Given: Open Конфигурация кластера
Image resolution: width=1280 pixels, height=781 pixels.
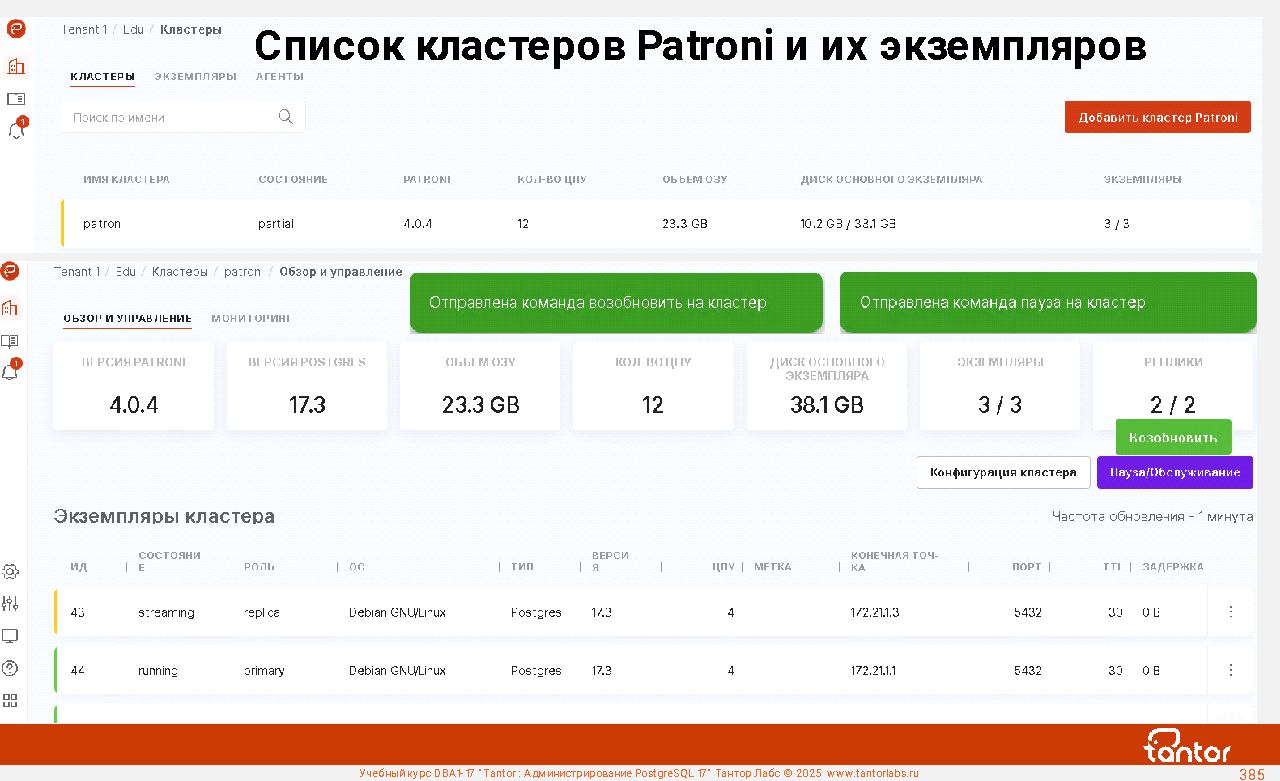Looking at the screenshot, I should [x=1002, y=472].
